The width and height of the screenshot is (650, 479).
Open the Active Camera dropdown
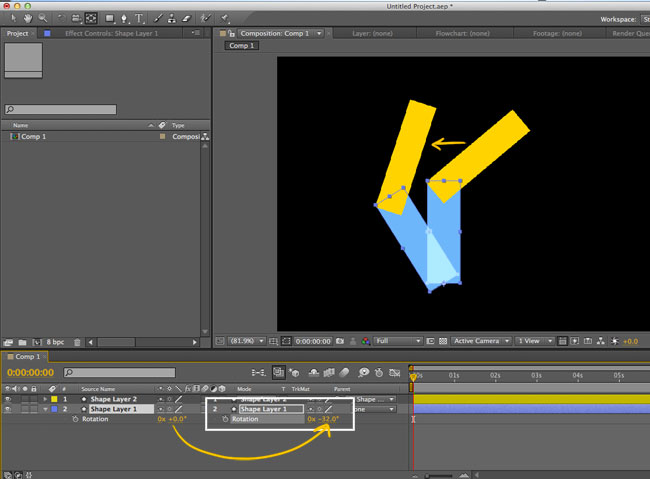(482, 341)
